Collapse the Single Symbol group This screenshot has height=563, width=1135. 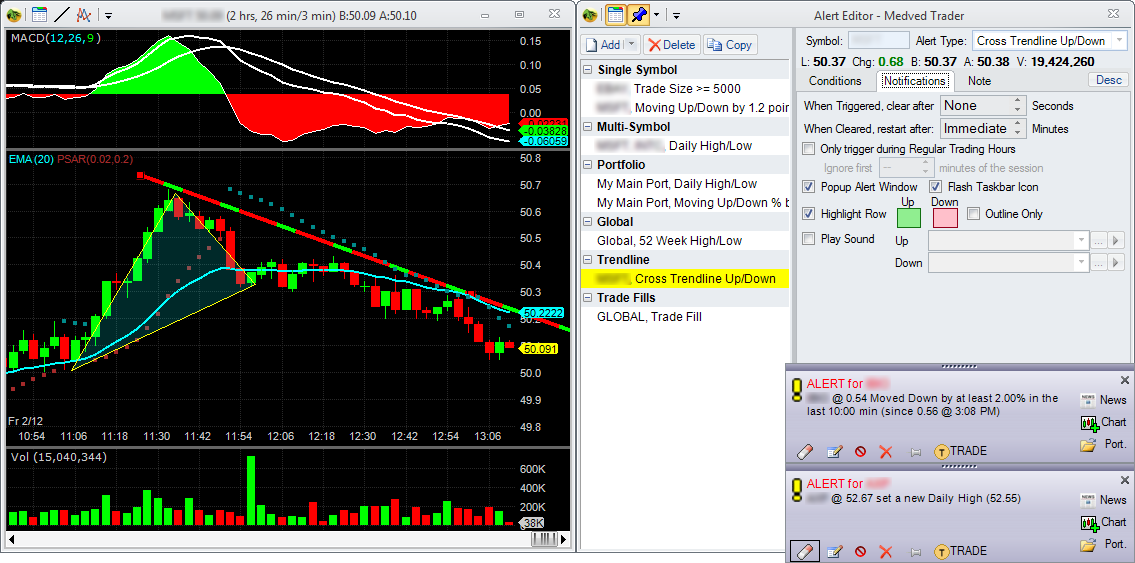tap(586, 70)
